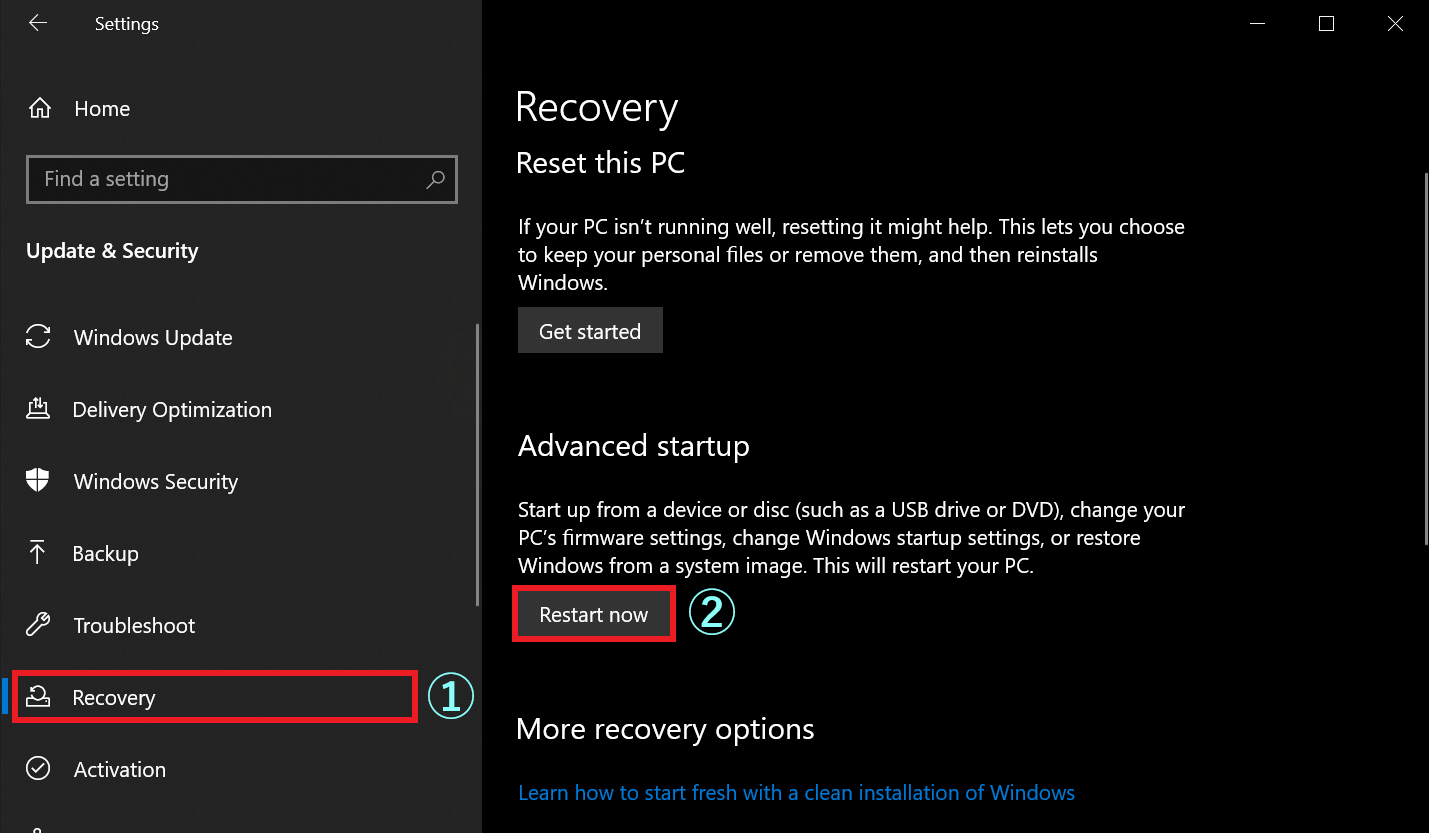This screenshot has height=833, width=1429.
Task: Click the Delivery Optimization icon
Action: pyautogui.click(x=37, y=409)
